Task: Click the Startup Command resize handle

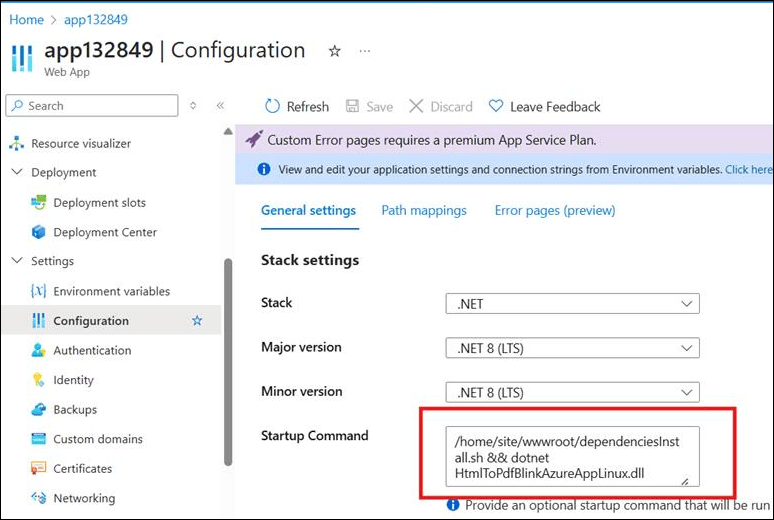Action: click(x=685, y=481)
